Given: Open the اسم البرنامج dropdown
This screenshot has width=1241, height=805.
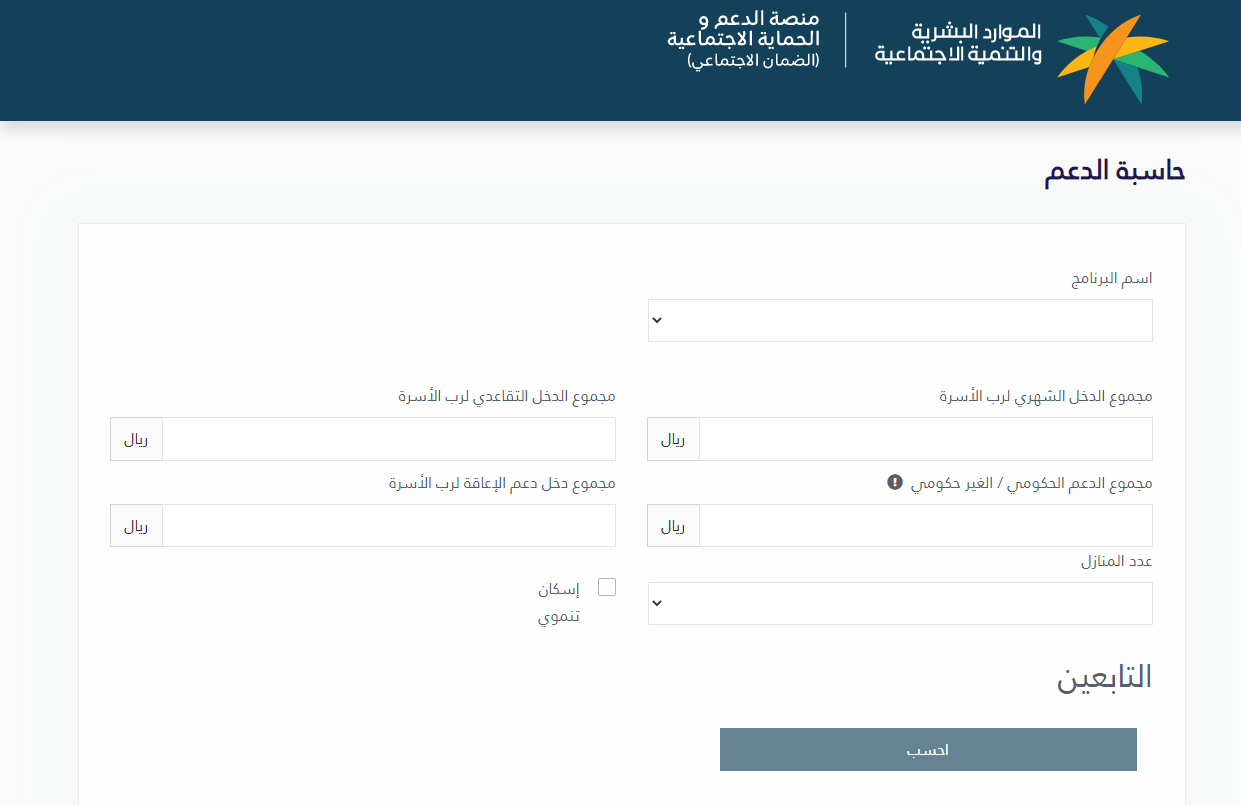Looking at the screenshot, I should pyautogui.click(x=900, y=320).
